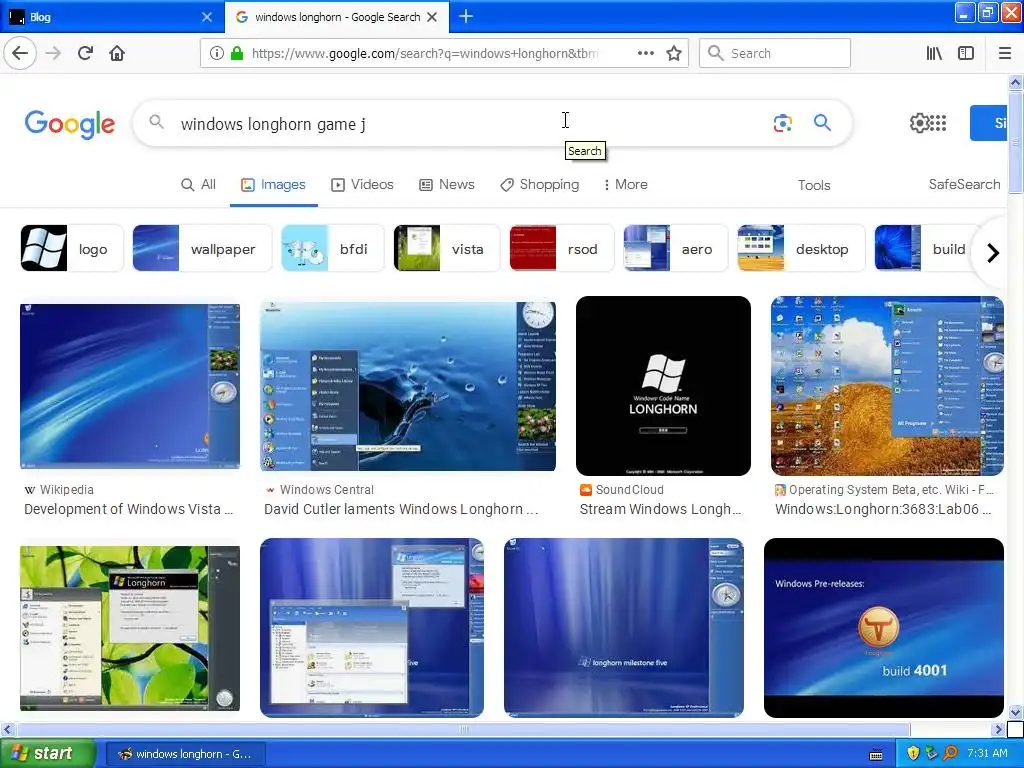Search by image with Google Lens icon
1024x768 pixels.
782,123
